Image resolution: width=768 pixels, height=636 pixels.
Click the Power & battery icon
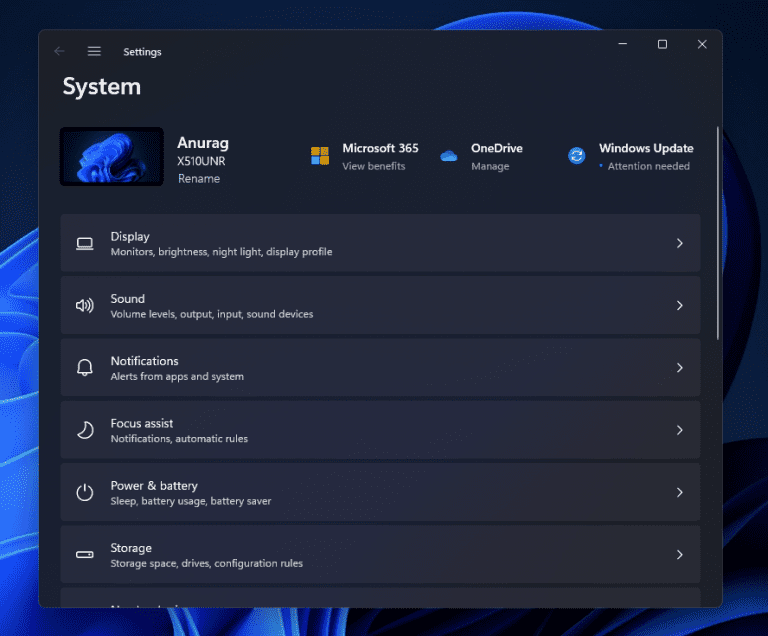[x=85, y=492]
